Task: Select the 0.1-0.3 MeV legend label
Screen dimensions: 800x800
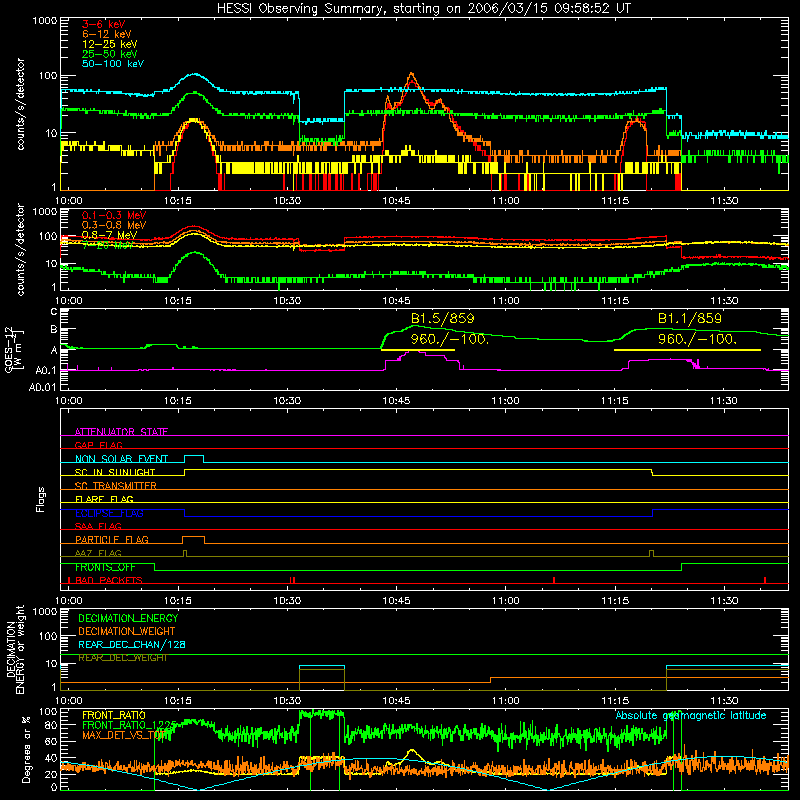Action: [x=114, y=215]
